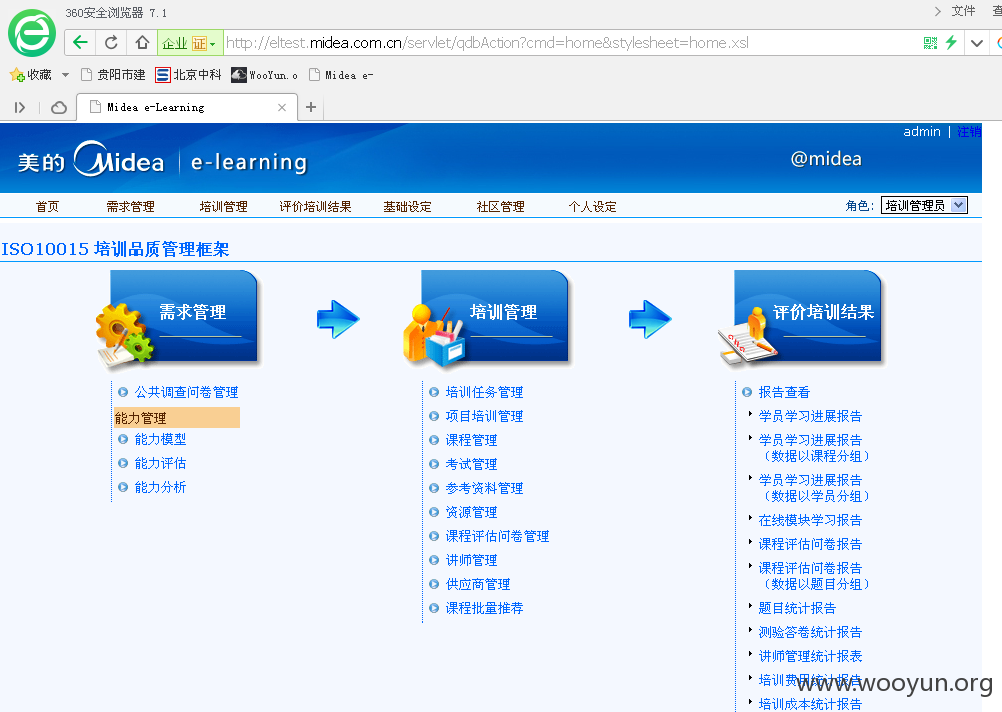Click bullet icon beside 公共调查问卷管理

pyautogui.click(x=123, y=392)
